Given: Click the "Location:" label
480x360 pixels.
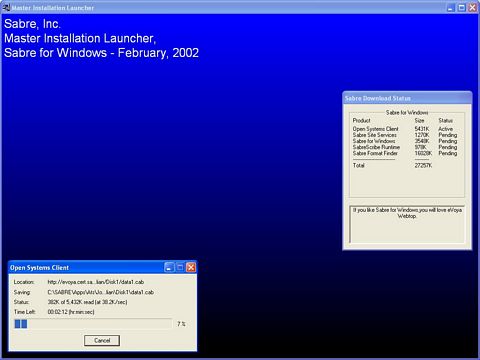Looking at the screenshot, I should [24, 282].
